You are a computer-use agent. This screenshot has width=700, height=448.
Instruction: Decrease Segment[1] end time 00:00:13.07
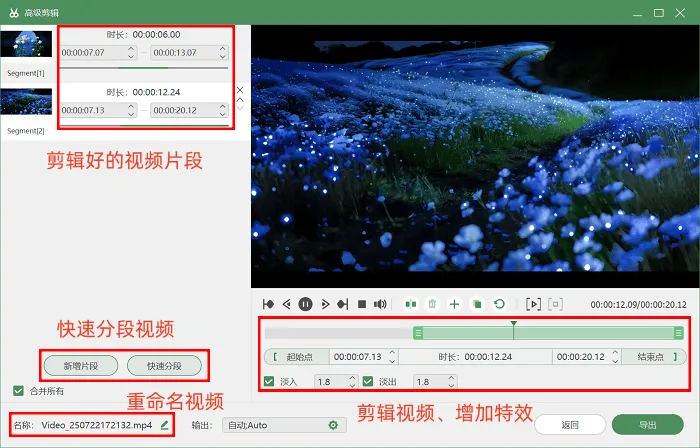(x=222, y=56)
